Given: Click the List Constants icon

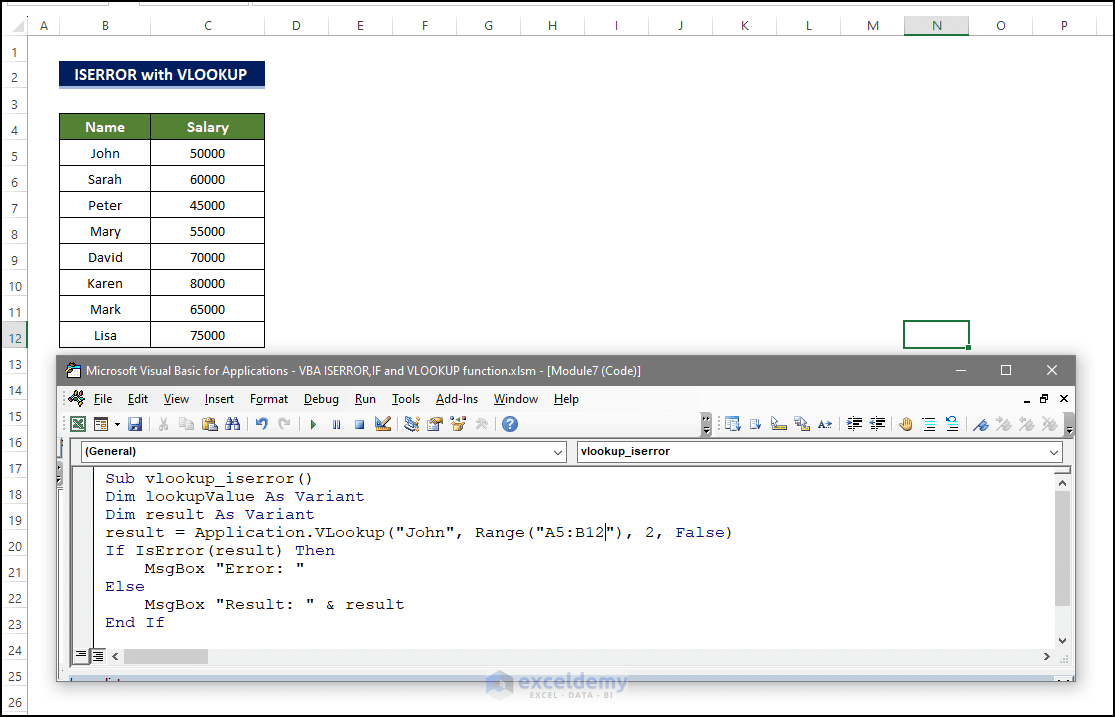Looking at the screenshot, I should [755, 425].
